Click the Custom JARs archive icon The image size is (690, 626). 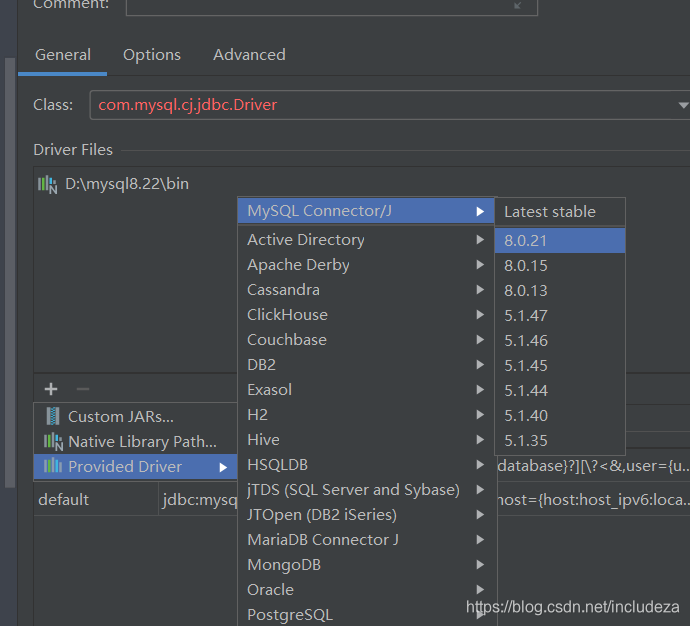53,416
